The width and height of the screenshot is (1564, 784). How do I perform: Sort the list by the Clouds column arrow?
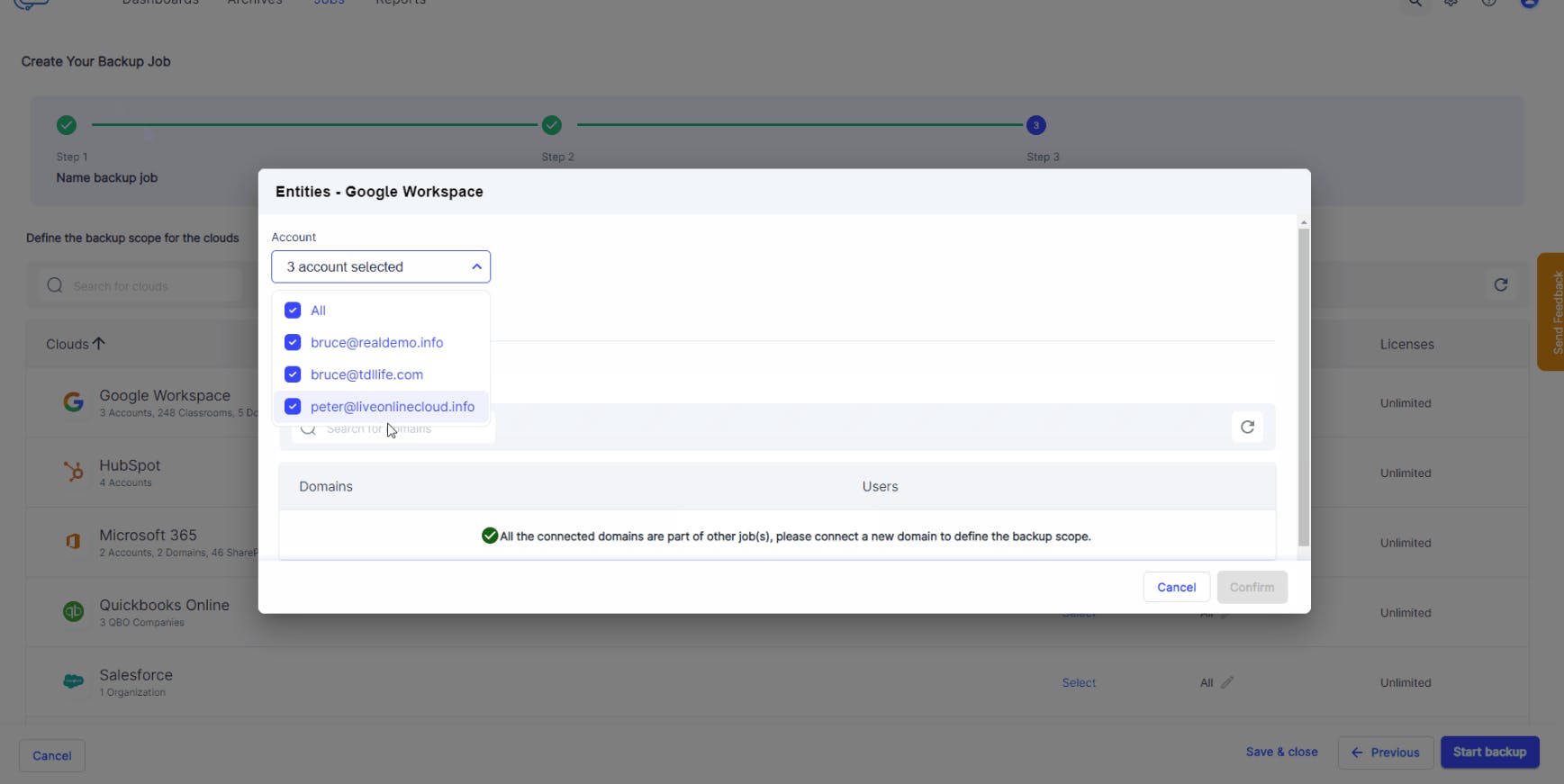pyautogui.click(x=99, y=344)
